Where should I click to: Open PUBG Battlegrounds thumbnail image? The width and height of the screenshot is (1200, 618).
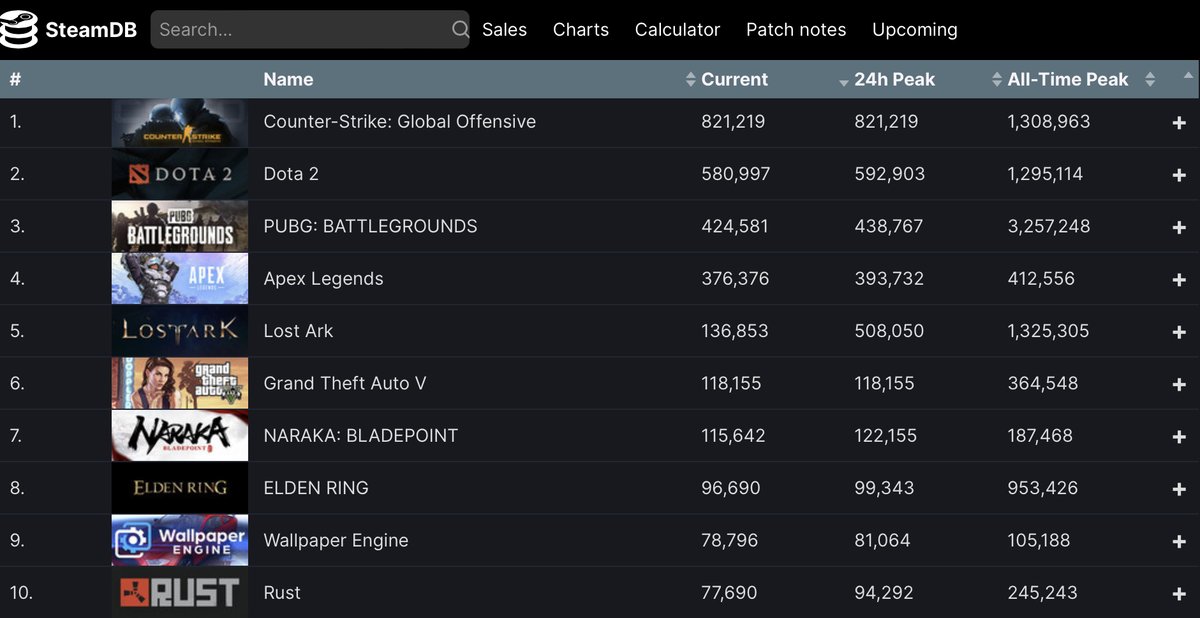tap(180, 226)
